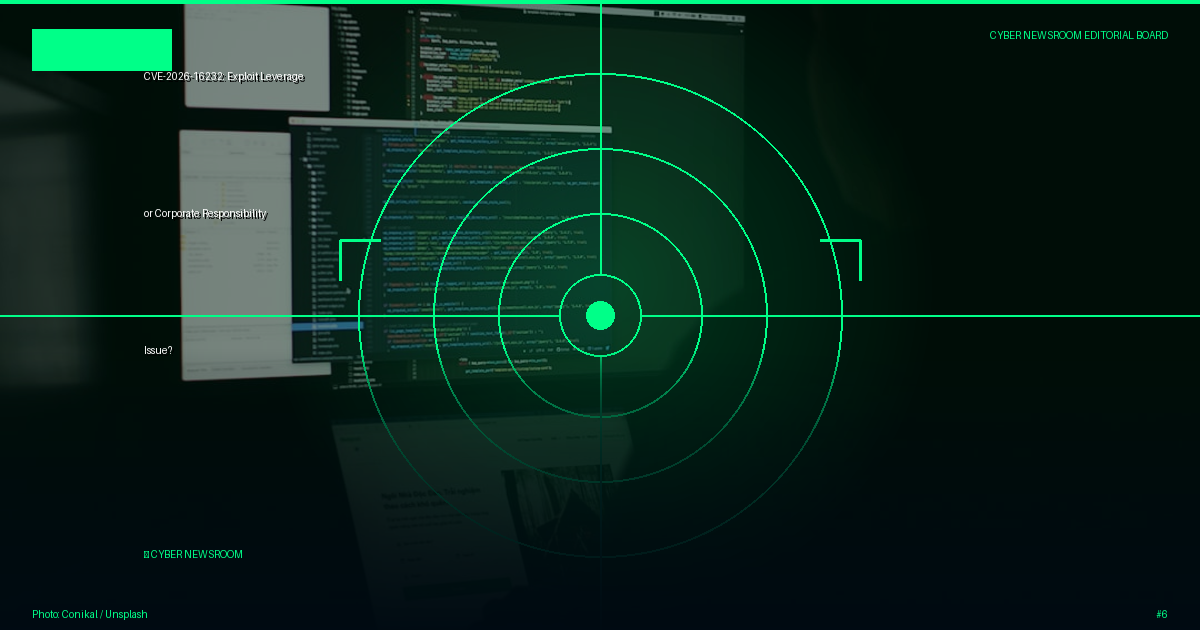Click the 'CYBER NEWSROOM EDITORIAL BOARD' header text
The height and width of the screenshot is (630, 1200).
pos(1078,35)
